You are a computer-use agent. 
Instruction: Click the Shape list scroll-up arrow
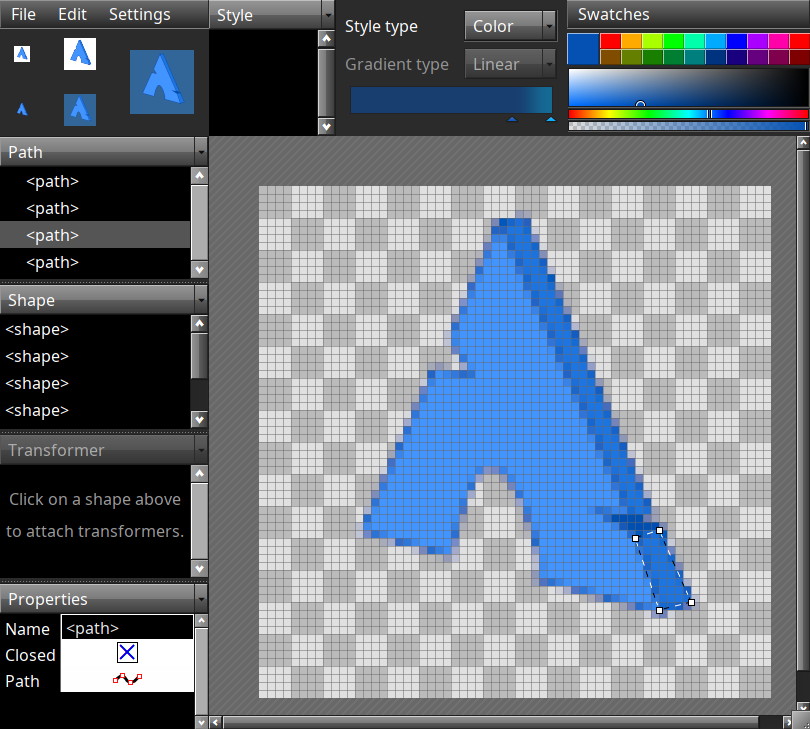point(199,323)
